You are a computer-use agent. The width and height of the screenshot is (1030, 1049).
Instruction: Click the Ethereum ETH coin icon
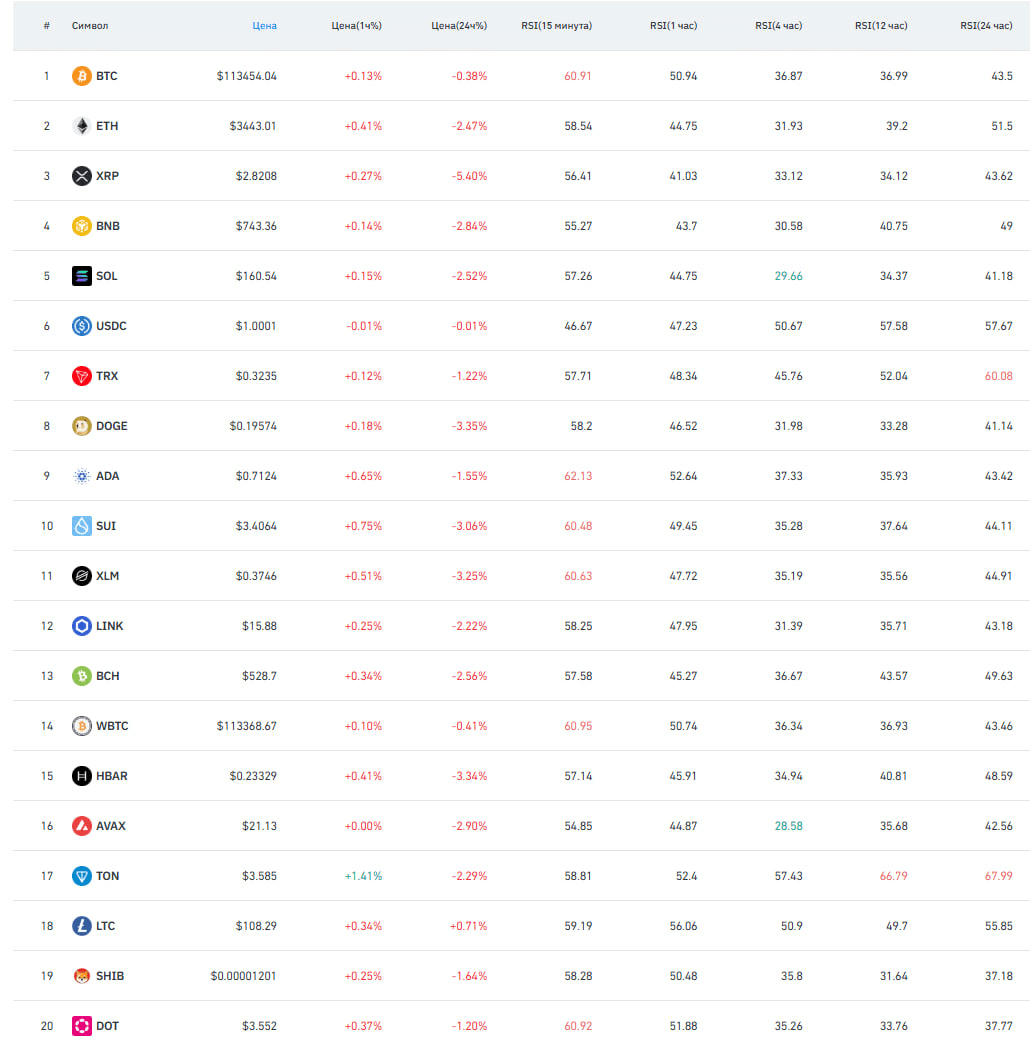(x=82, y=126)
